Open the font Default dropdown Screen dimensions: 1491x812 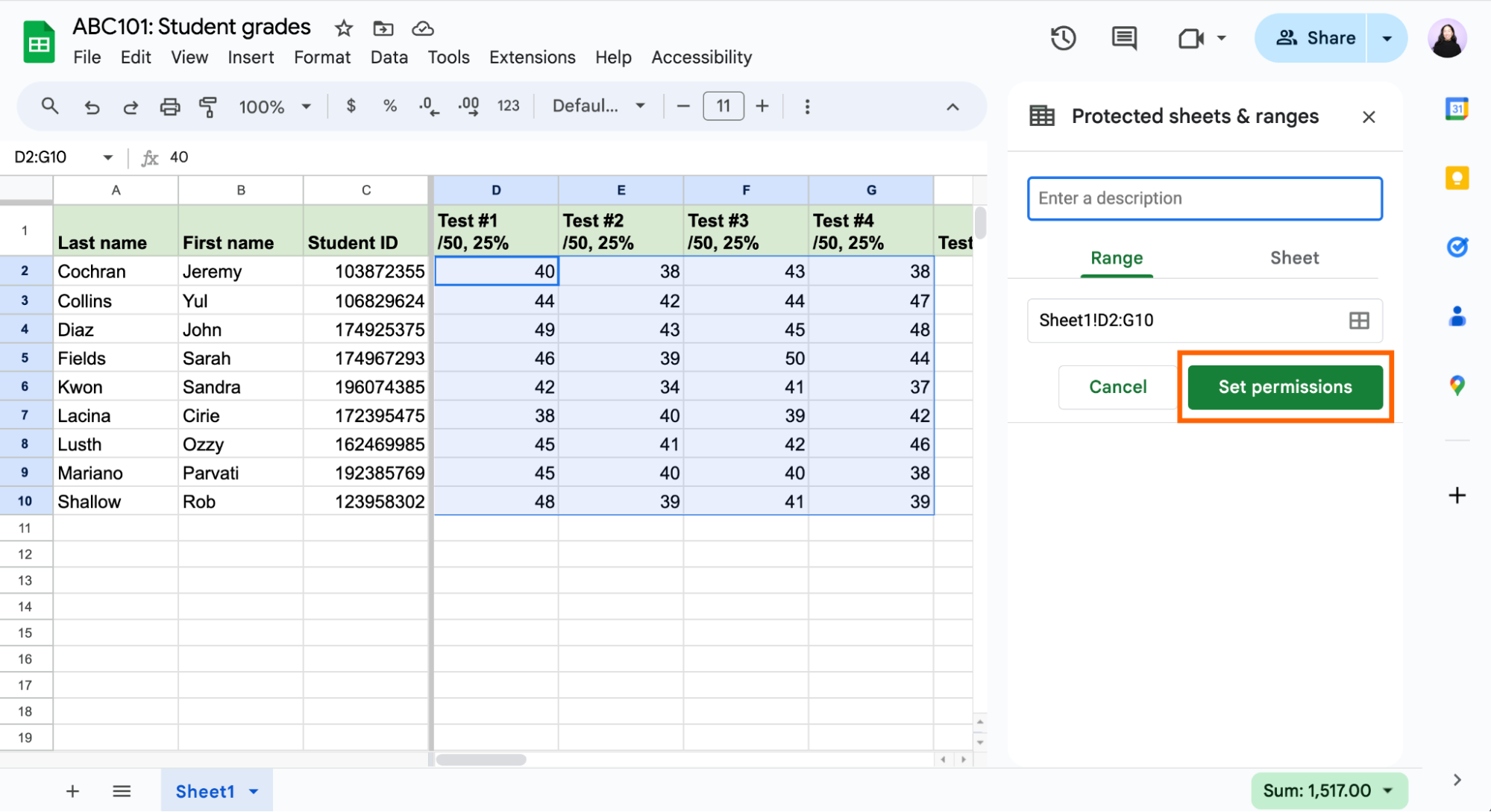click(598, 107)
